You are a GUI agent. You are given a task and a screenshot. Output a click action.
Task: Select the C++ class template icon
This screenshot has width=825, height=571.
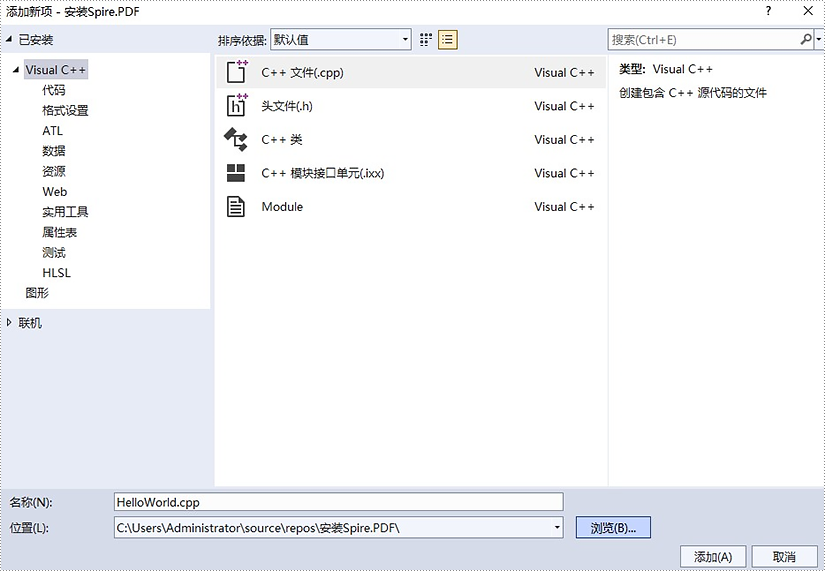tap(236, 139)
